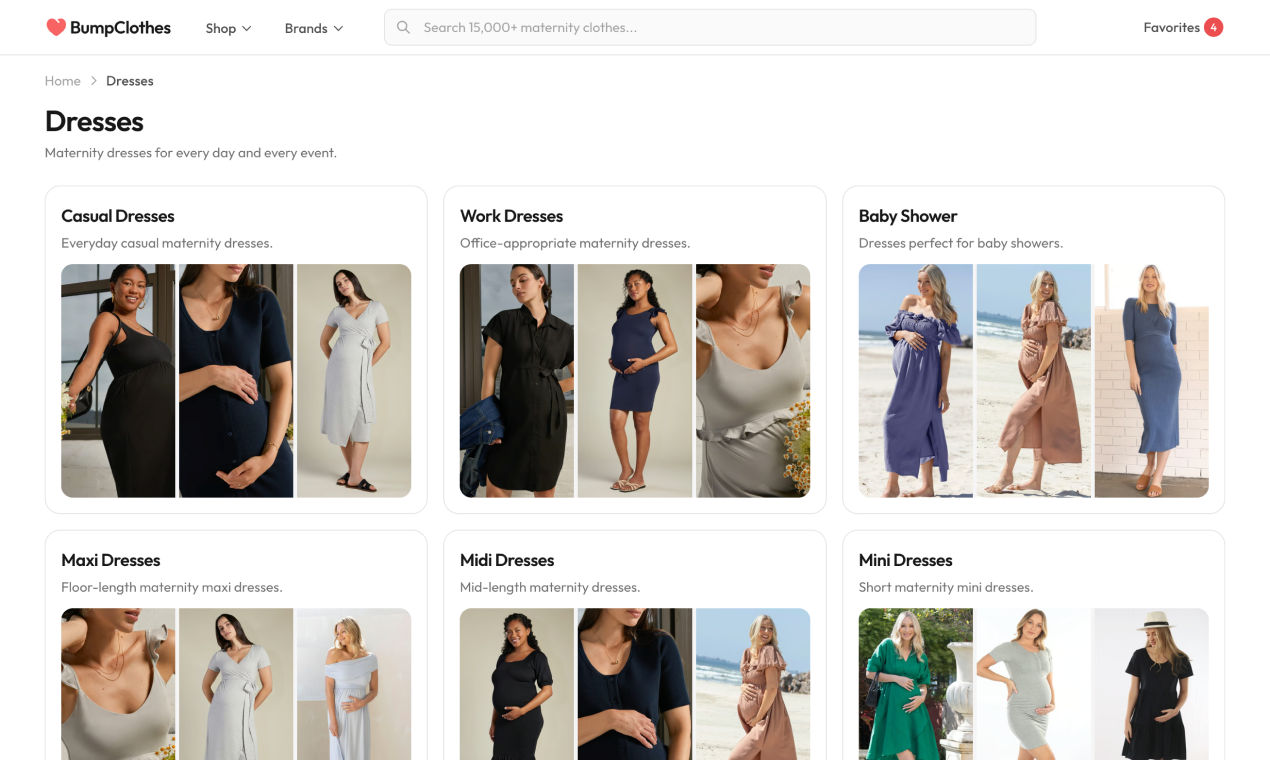Click the red Favorites count badge
The image size is (1270, 760).
[1213, 27]
